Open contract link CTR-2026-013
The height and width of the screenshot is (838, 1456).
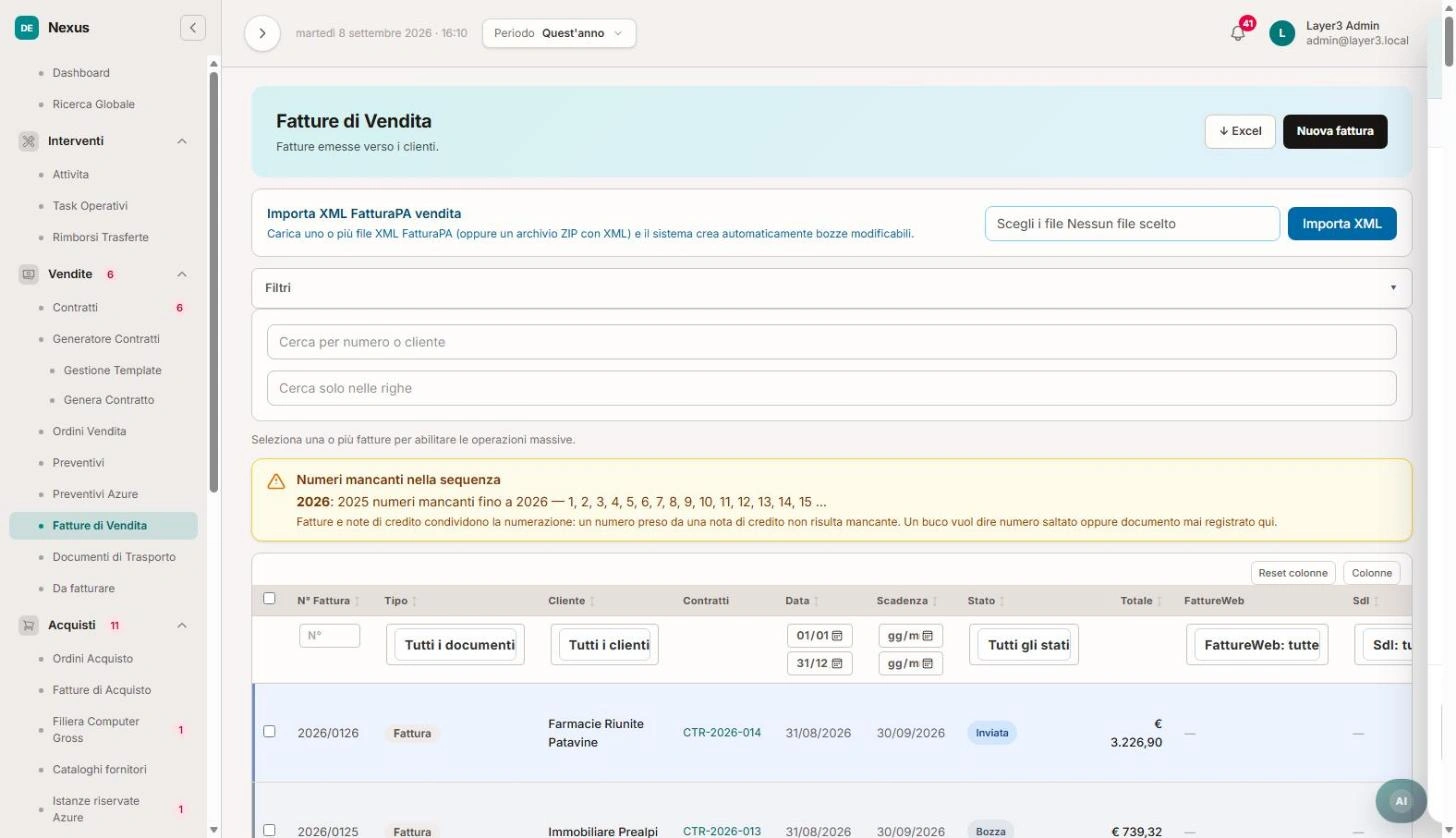pos(722,831)
